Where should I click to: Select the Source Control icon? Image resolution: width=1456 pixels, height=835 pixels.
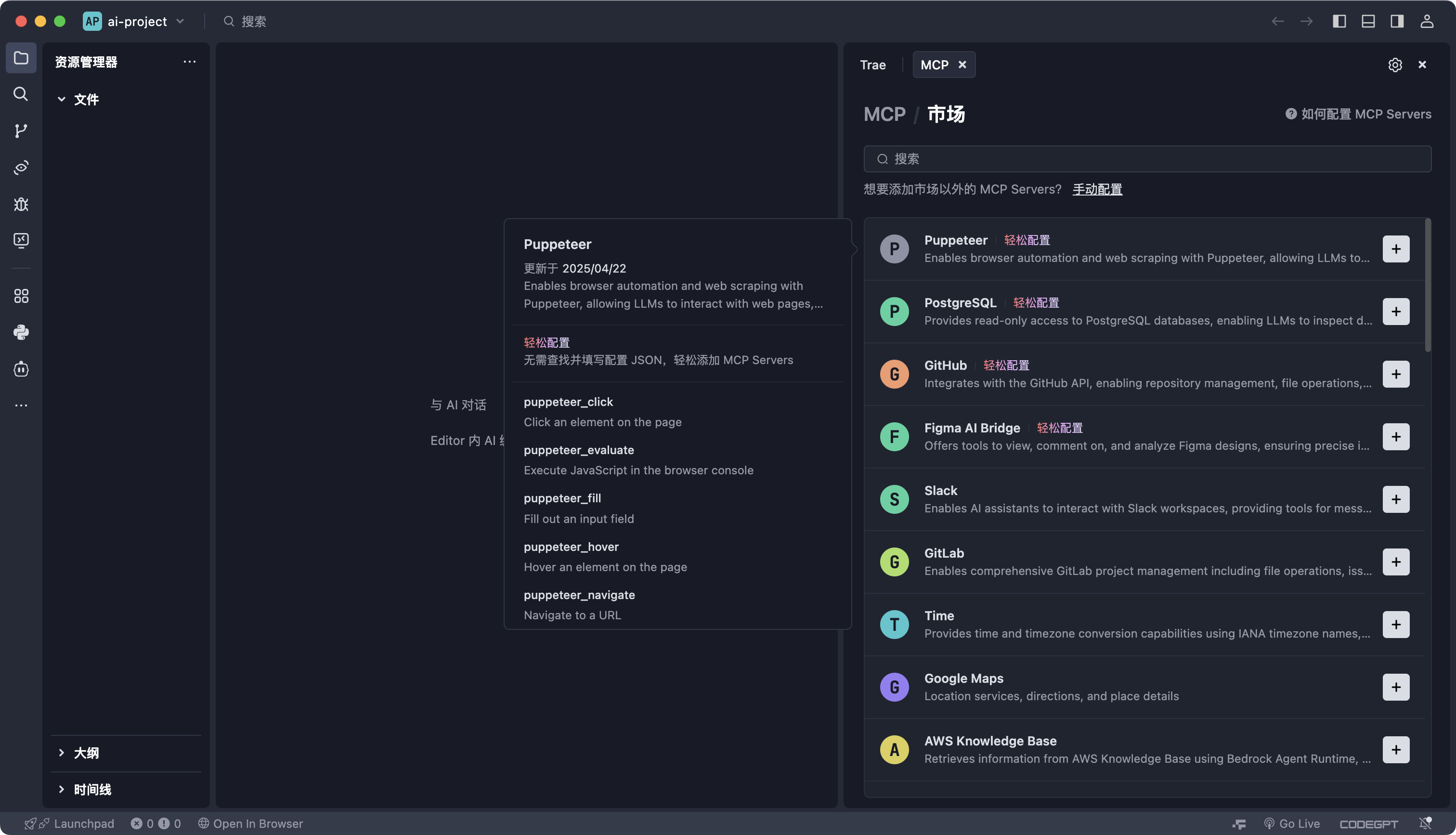[x=21, y=130]
